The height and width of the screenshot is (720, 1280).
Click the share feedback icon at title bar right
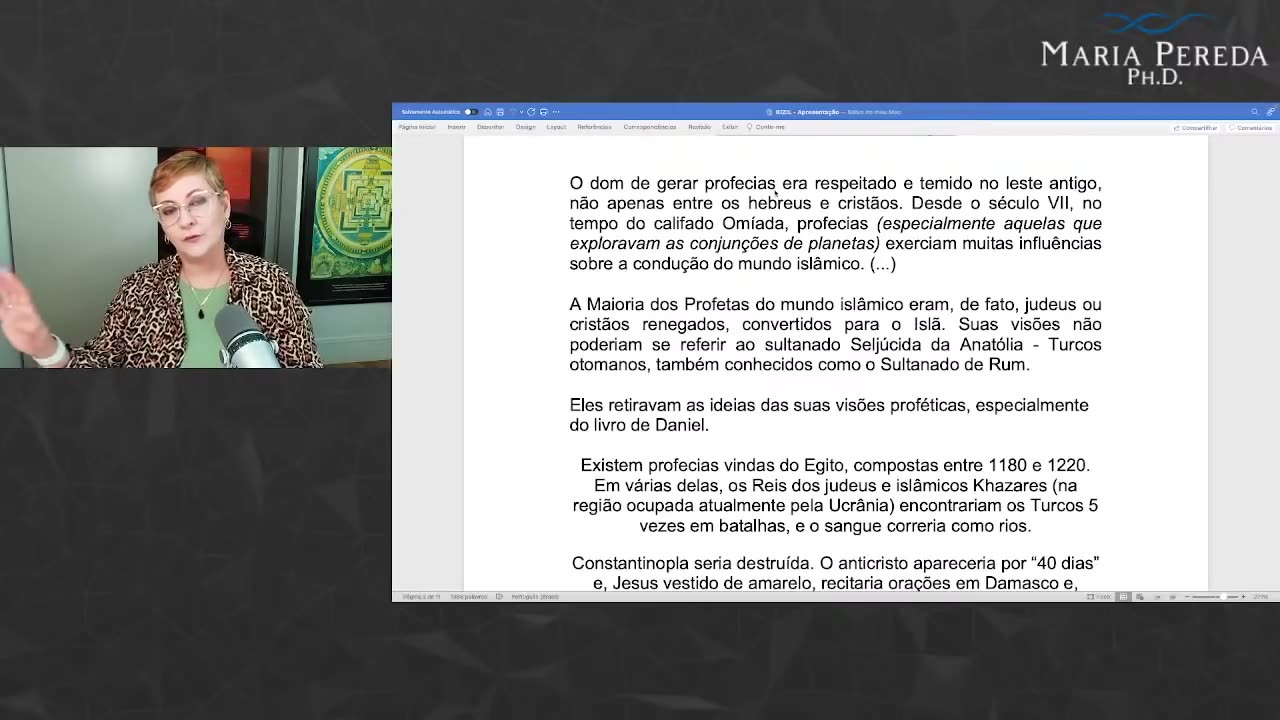pyautogui.click(x=1271, y=112)
